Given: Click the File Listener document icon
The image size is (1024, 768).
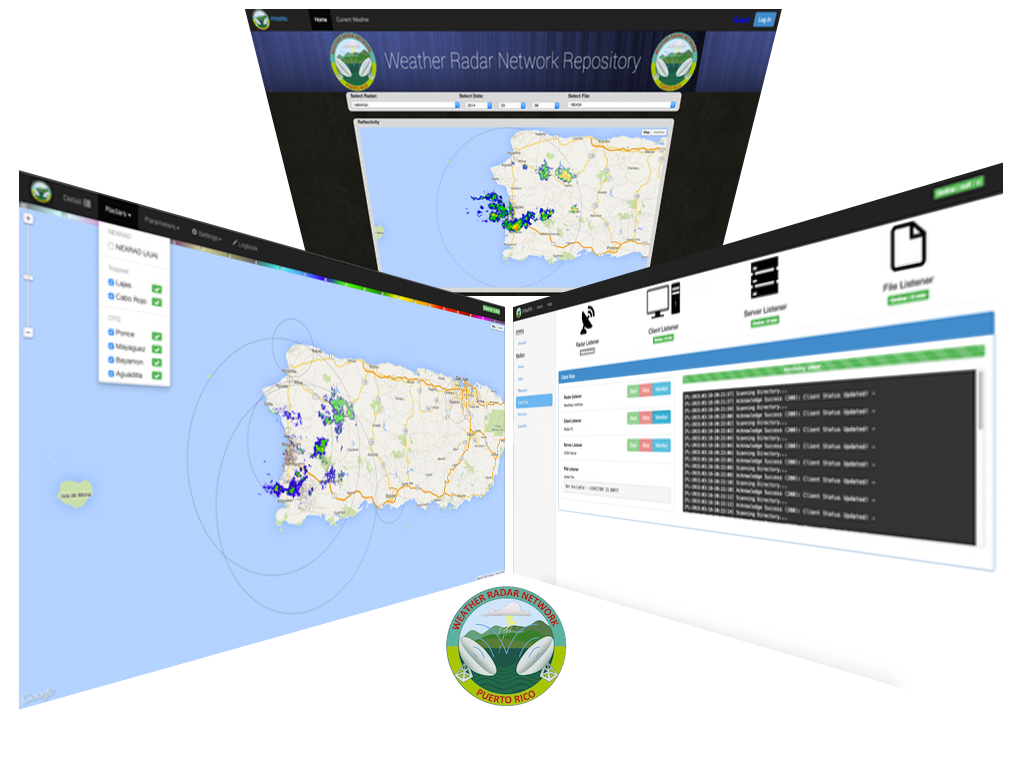Looking at the screenshot, I should pos(908,246).
